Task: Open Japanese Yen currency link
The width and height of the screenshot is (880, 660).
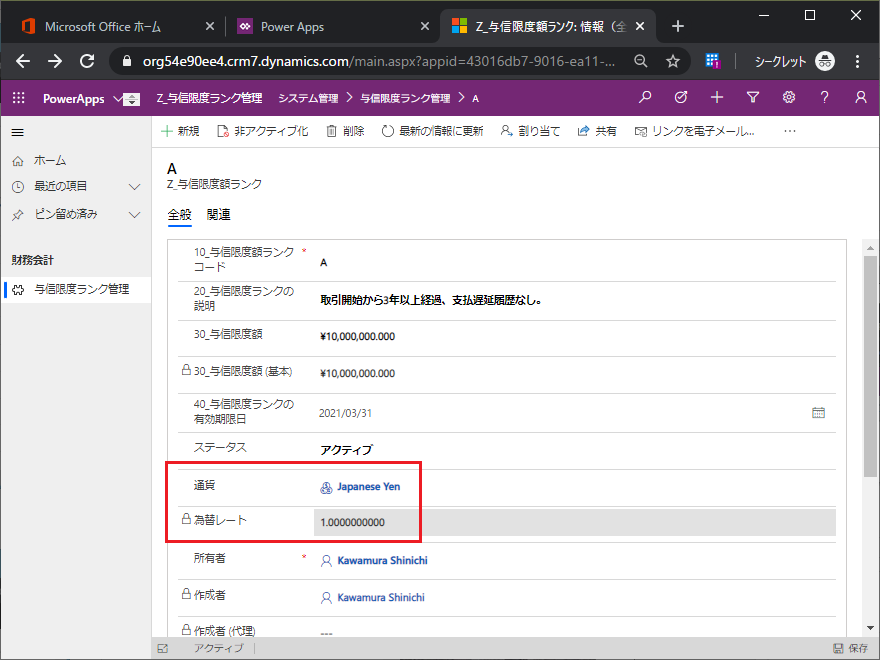Action: (369, 487)
